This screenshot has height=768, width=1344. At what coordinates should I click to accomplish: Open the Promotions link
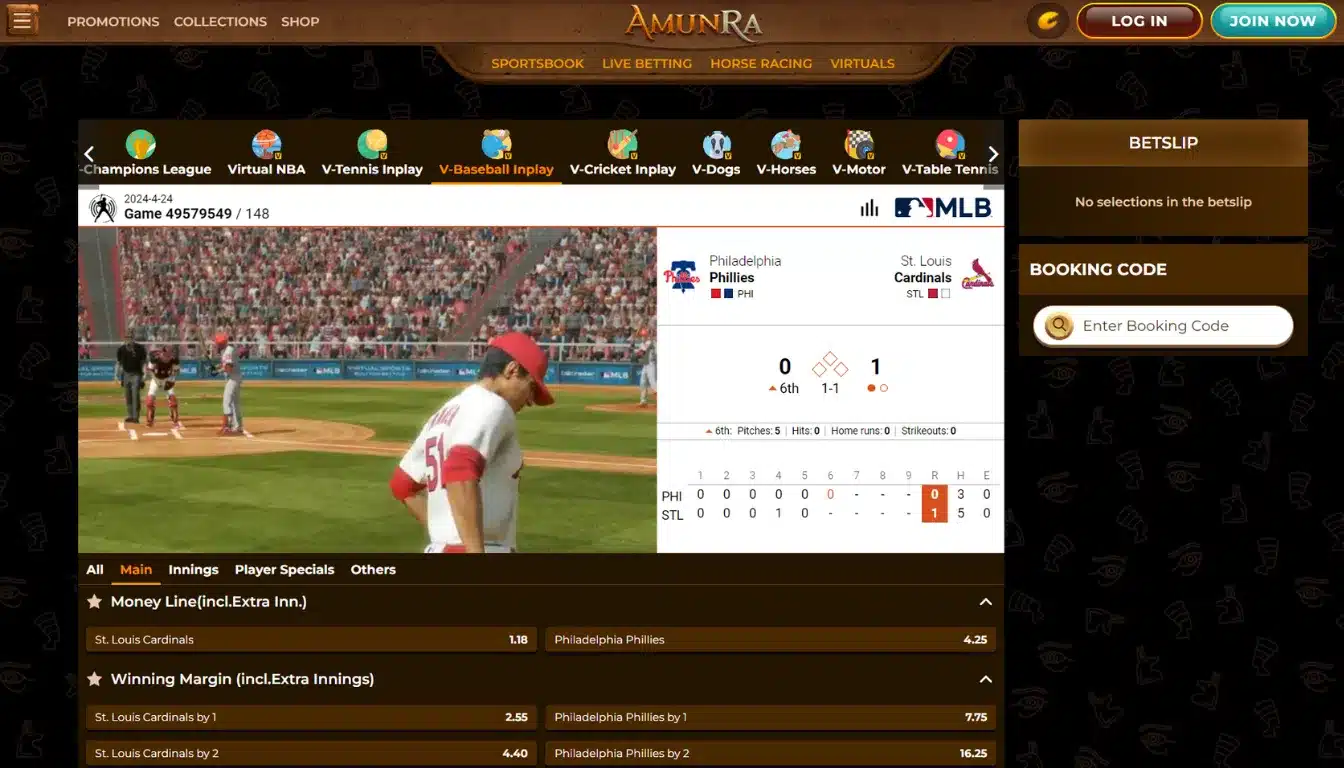point(113,21)
